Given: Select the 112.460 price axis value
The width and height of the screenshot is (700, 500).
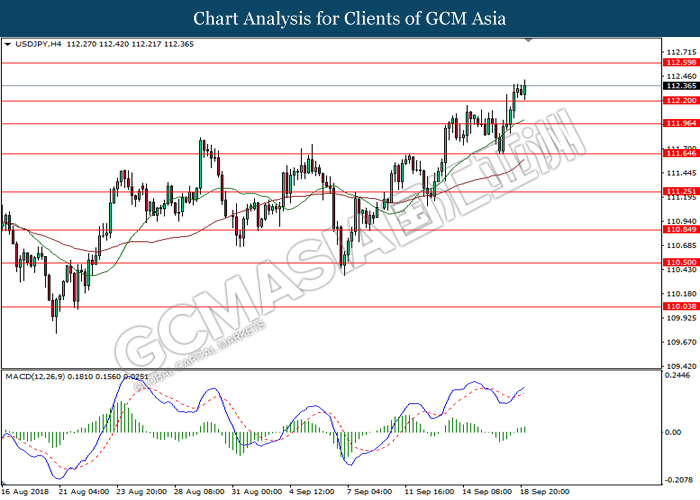Looking at the screenshot, I should (x=681, y=76).
